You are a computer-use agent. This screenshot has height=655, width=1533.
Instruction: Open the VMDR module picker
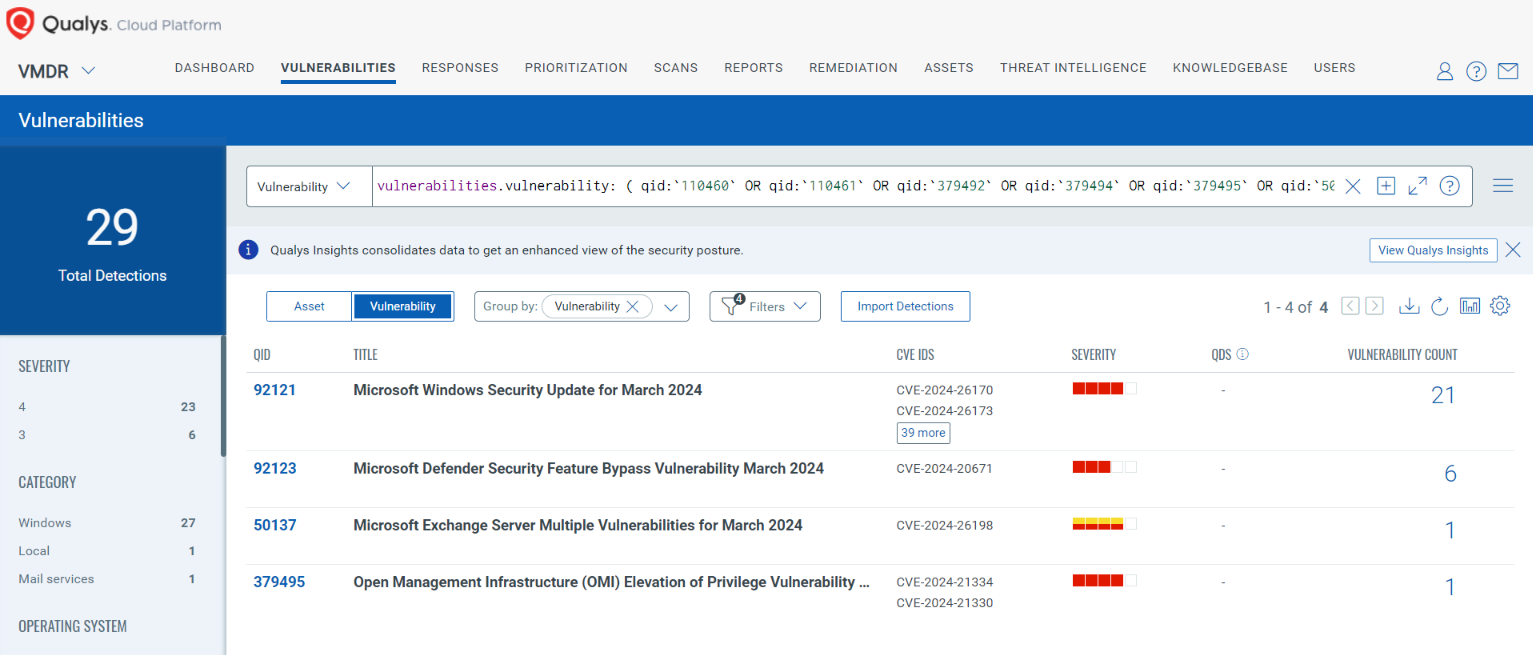[57, 71]
